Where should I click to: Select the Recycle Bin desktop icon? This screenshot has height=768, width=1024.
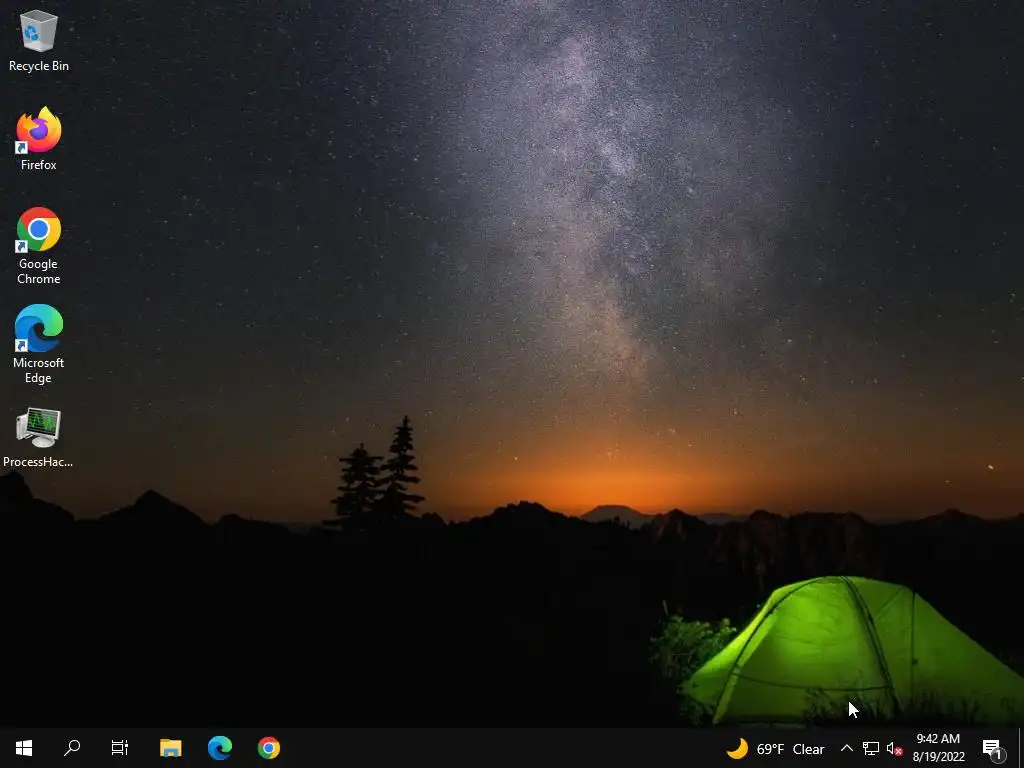click(x=39, y=40)
